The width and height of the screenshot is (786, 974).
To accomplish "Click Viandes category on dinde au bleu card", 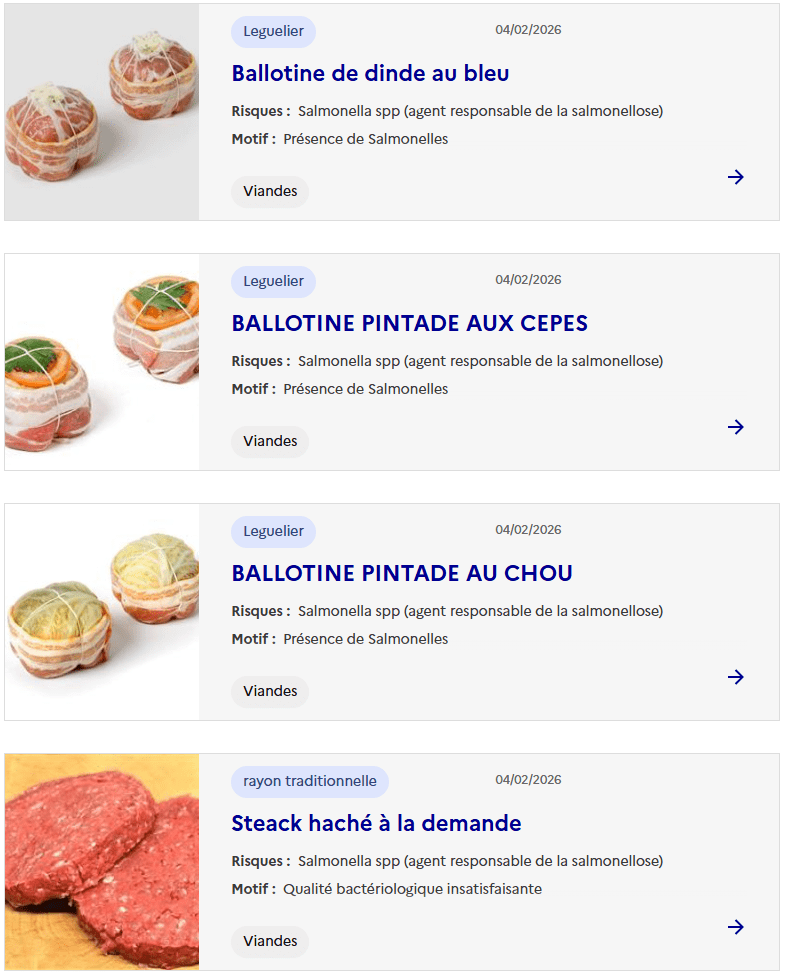I will point(270,191).
